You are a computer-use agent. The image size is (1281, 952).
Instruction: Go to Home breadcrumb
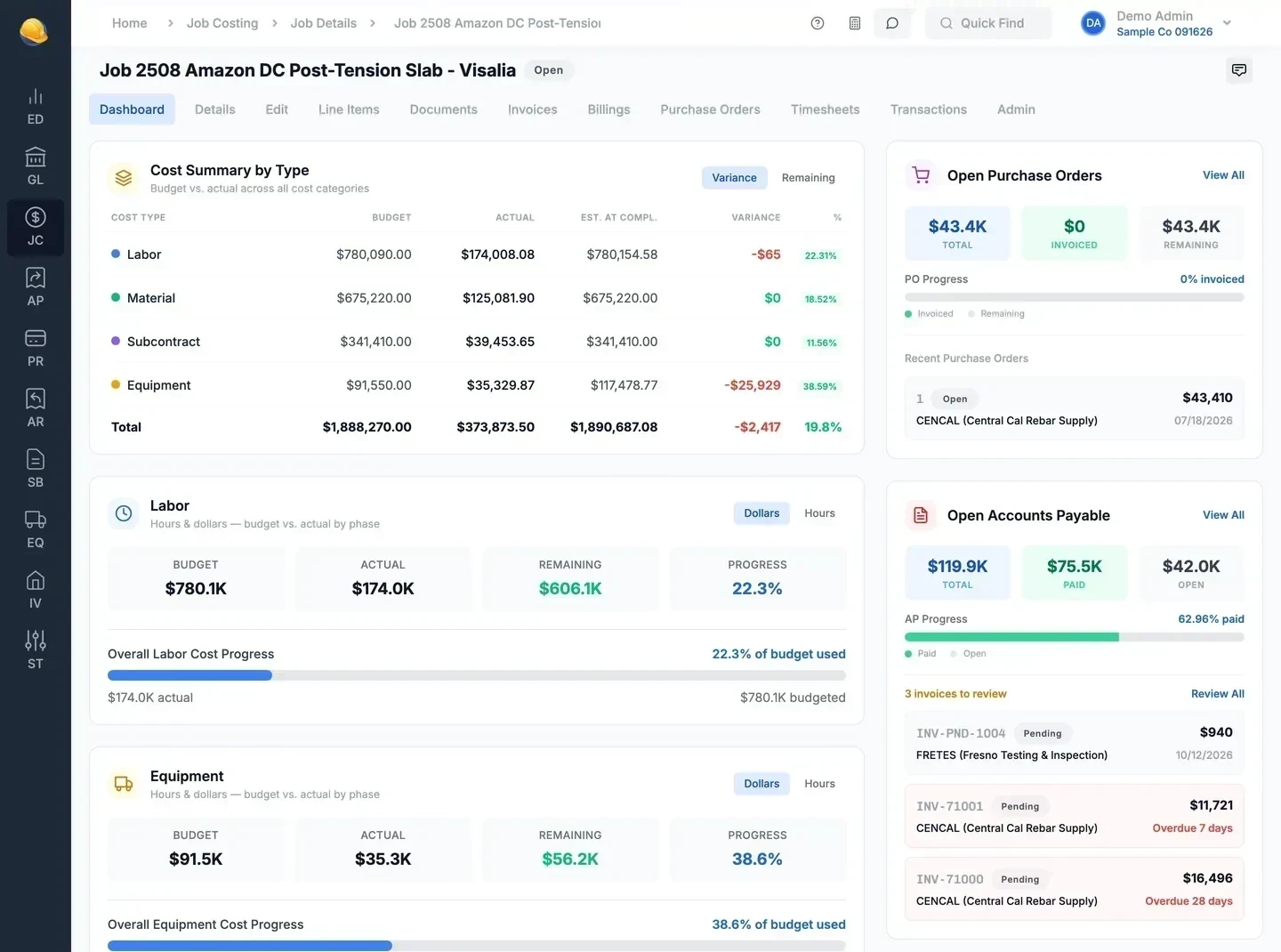point(130,23)
